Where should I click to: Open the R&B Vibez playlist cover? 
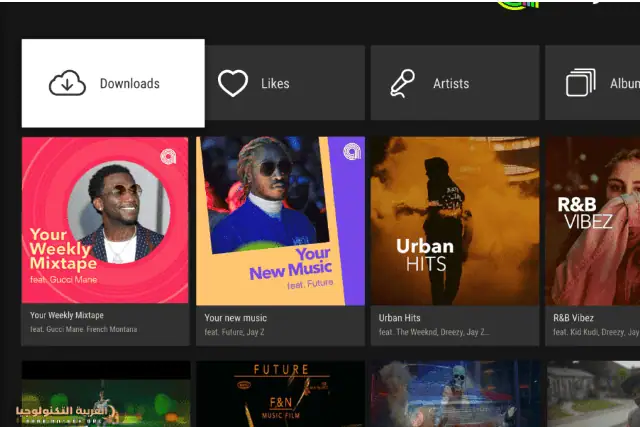(593, 221)
